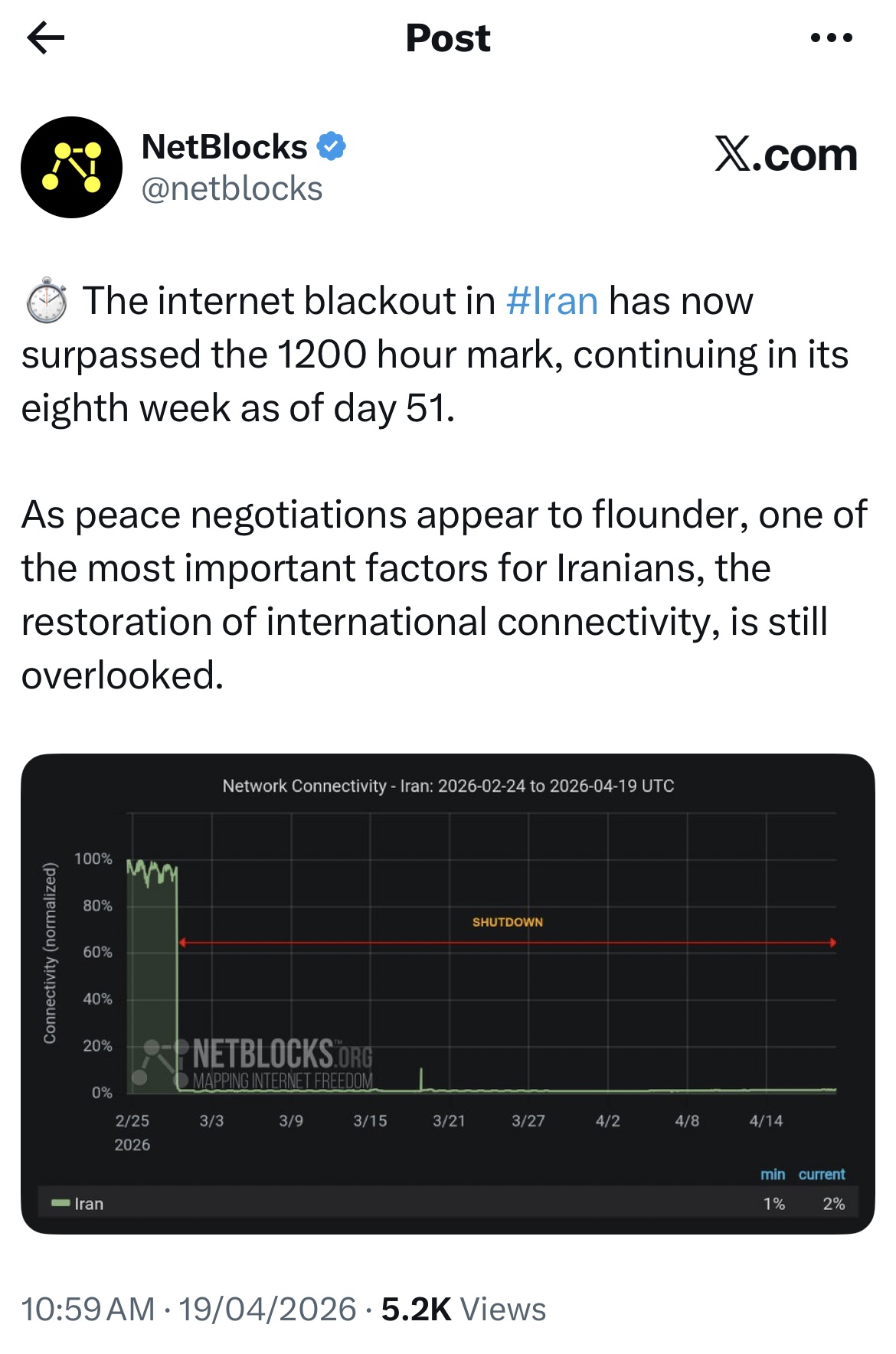The width and height of the screenshot is (896, 1354).
Task: Tap the blue verified badge
Action: click(x=331, y=146)
